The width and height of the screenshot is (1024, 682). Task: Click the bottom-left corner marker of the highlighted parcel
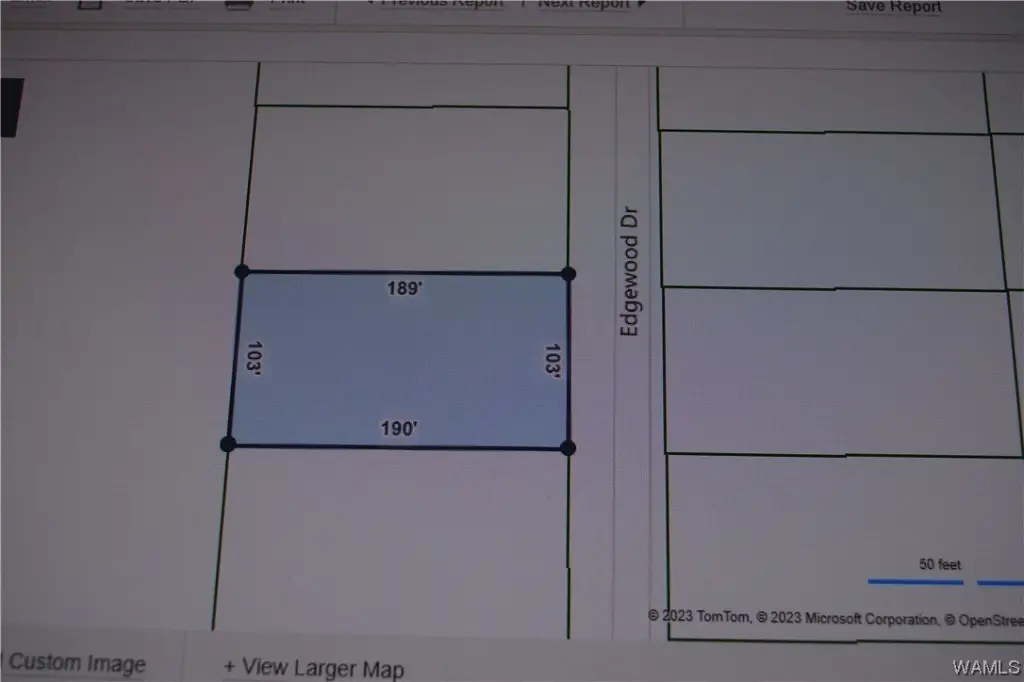click(228, 443)
